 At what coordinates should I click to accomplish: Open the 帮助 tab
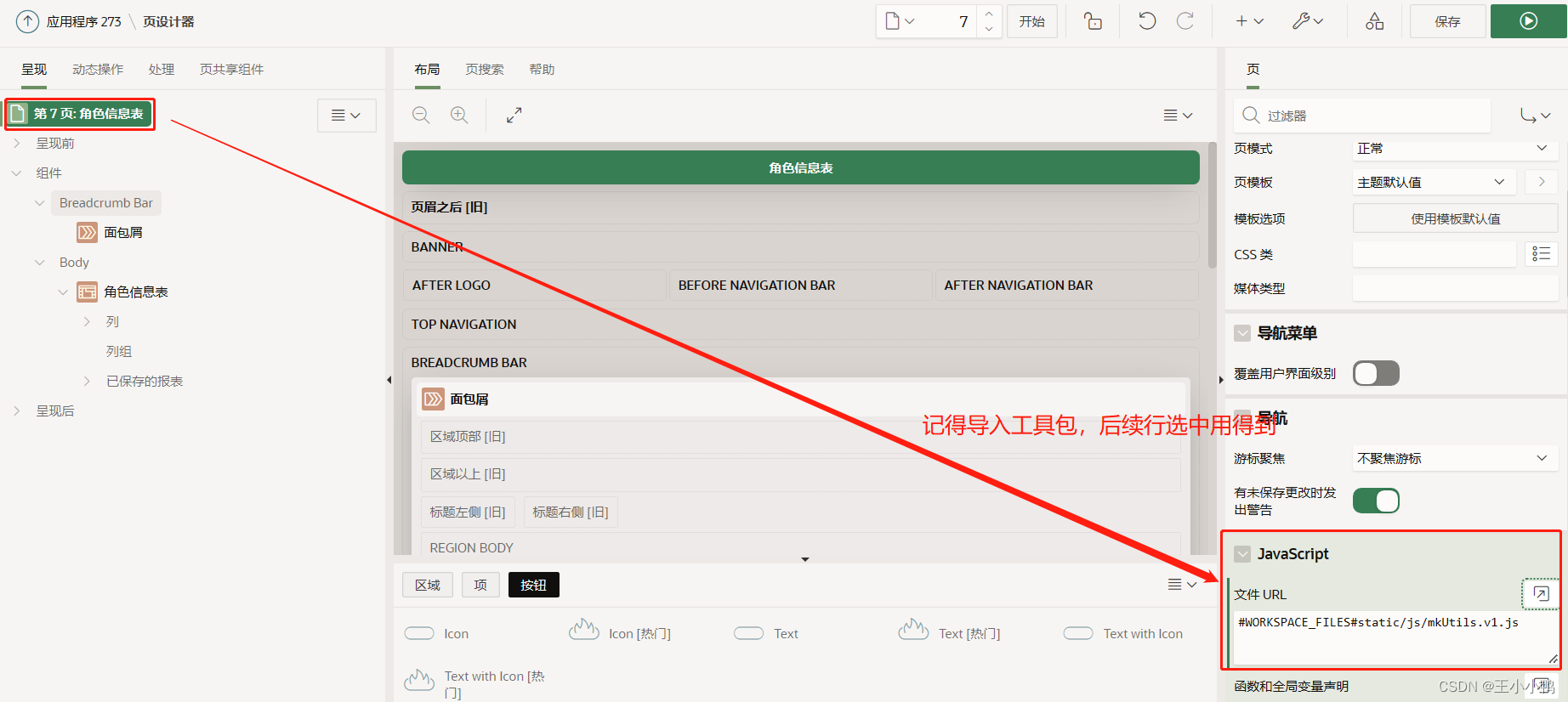tap(542, 70)
